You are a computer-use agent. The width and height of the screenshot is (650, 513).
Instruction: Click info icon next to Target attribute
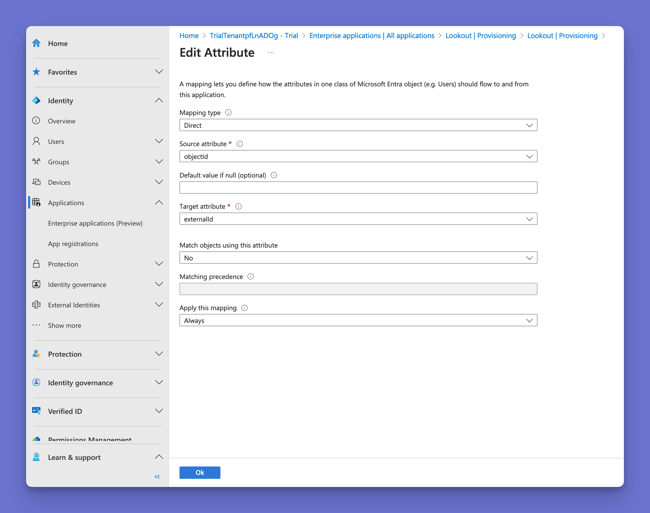tap(239, 206)
